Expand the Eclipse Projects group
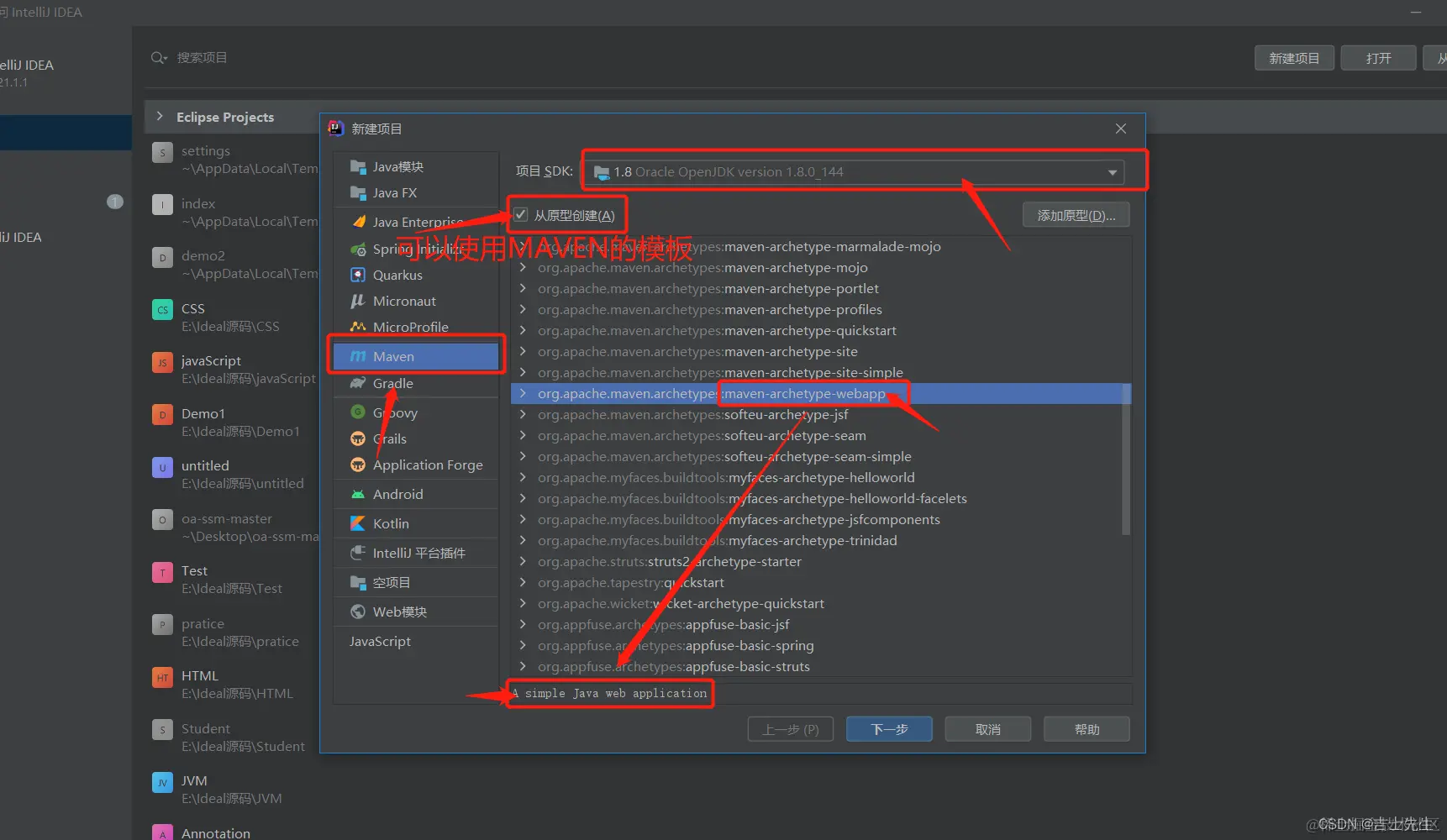Viewport: 1447px width, 840px height. point(160,116)
